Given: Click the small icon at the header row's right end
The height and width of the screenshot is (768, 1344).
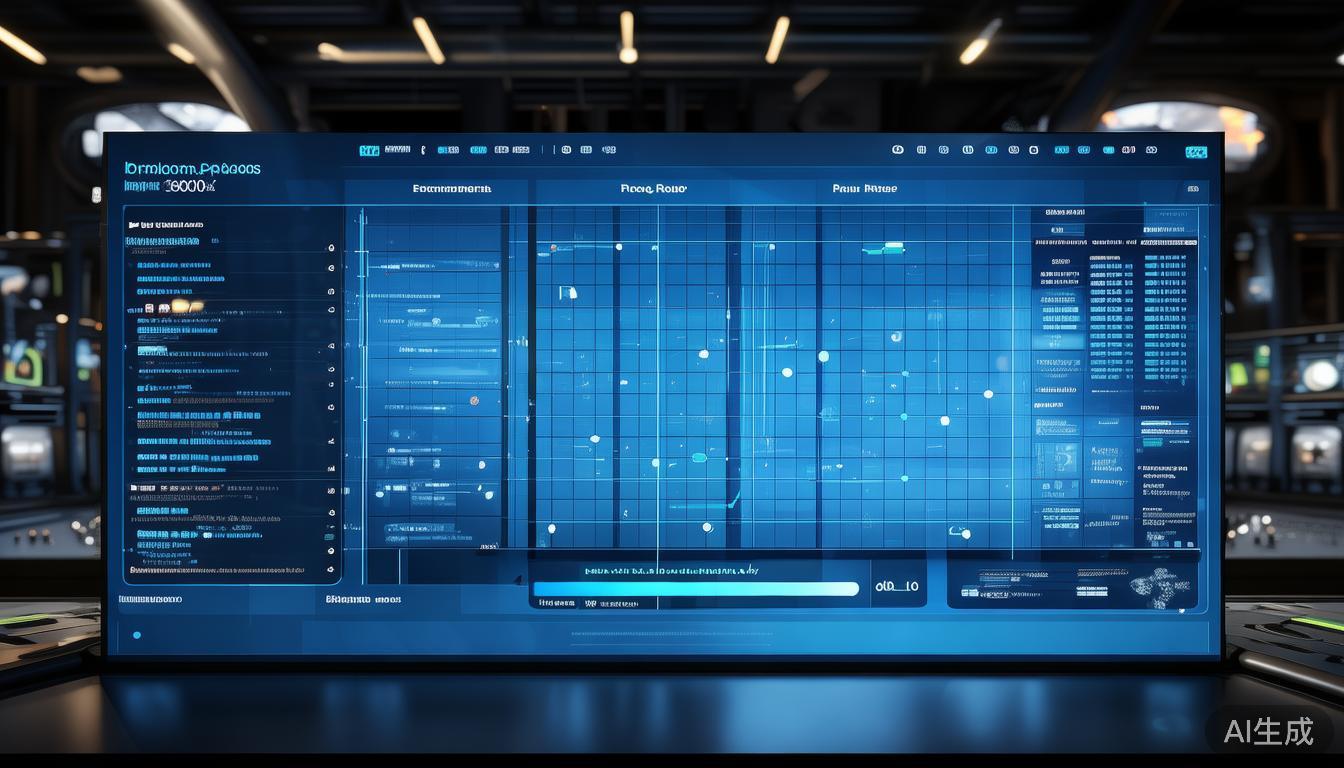Looking at the screenshot, I should click(1192, 188).
